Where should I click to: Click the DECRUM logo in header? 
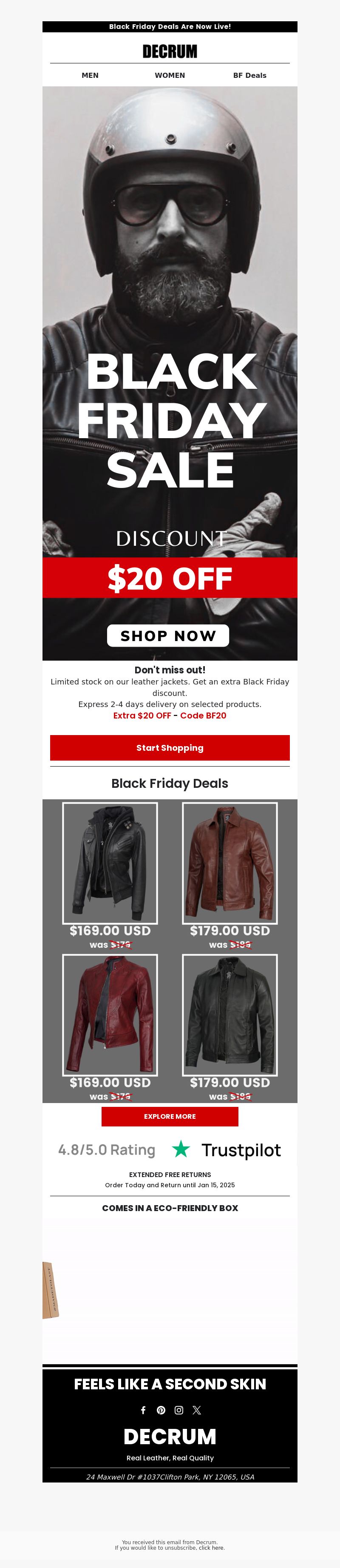click(170, 51)
